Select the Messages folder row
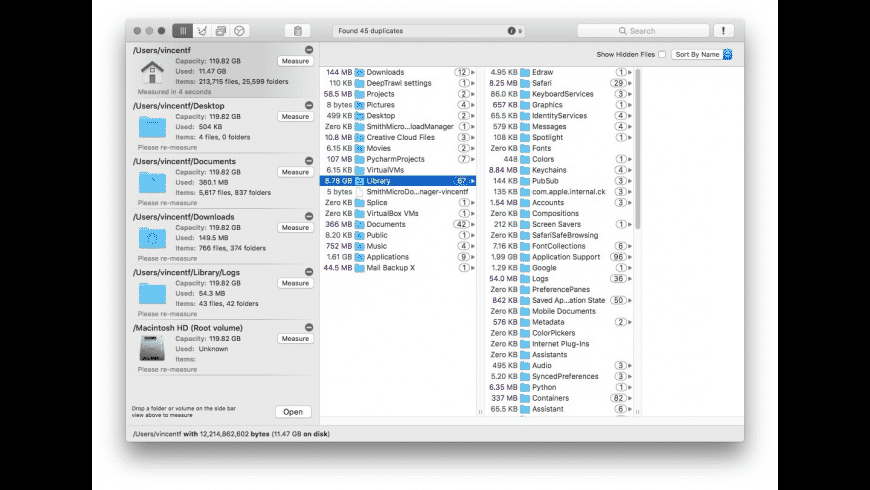Screen dimensions: 870x490 click(x=560, y=127)
